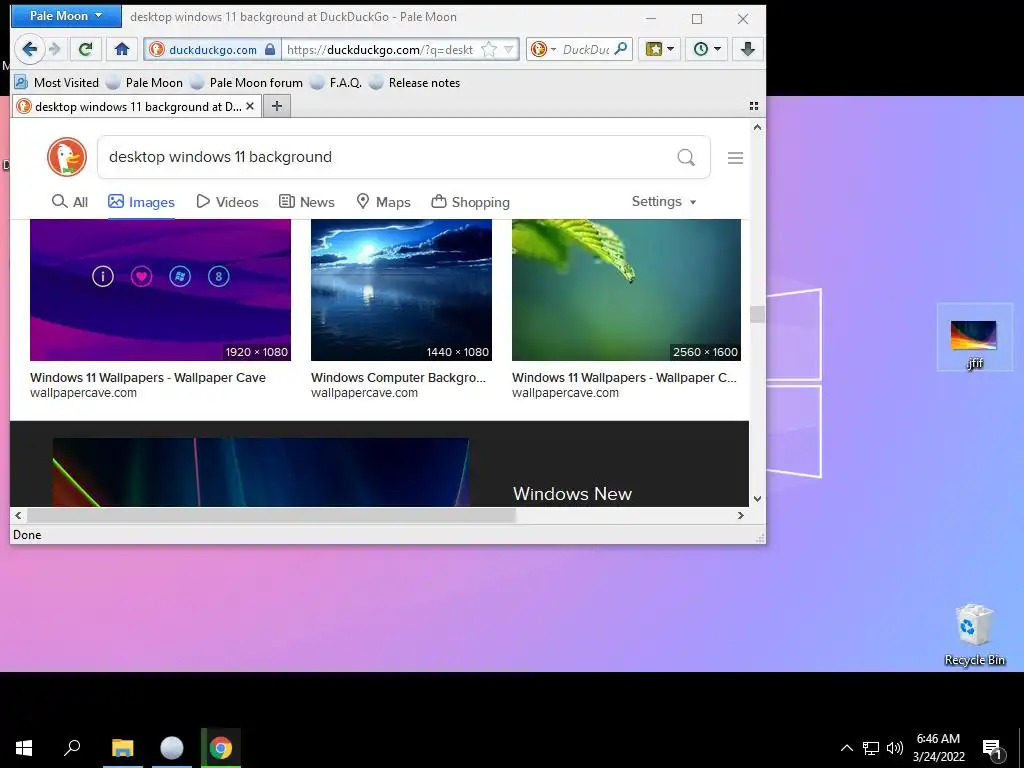Click the padlock site security icon
Screen dimensions: 1024x768
270,49
